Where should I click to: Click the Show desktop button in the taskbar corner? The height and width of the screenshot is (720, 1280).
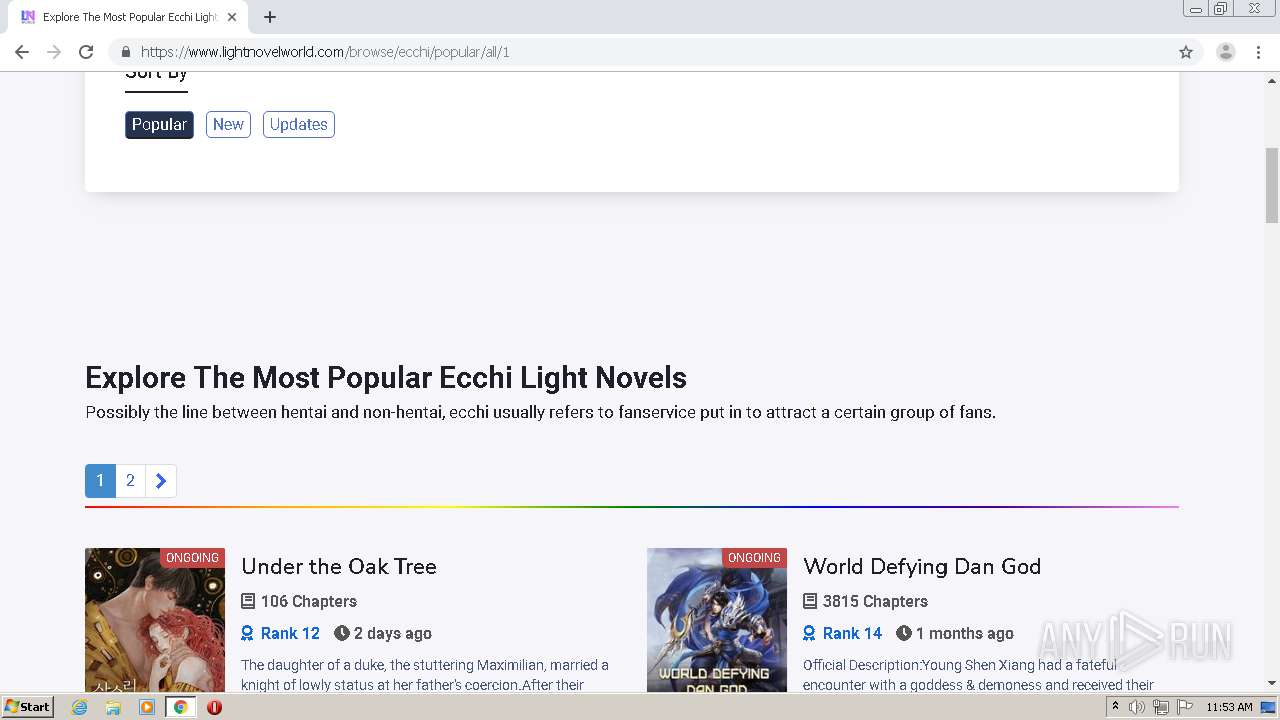1269,707
